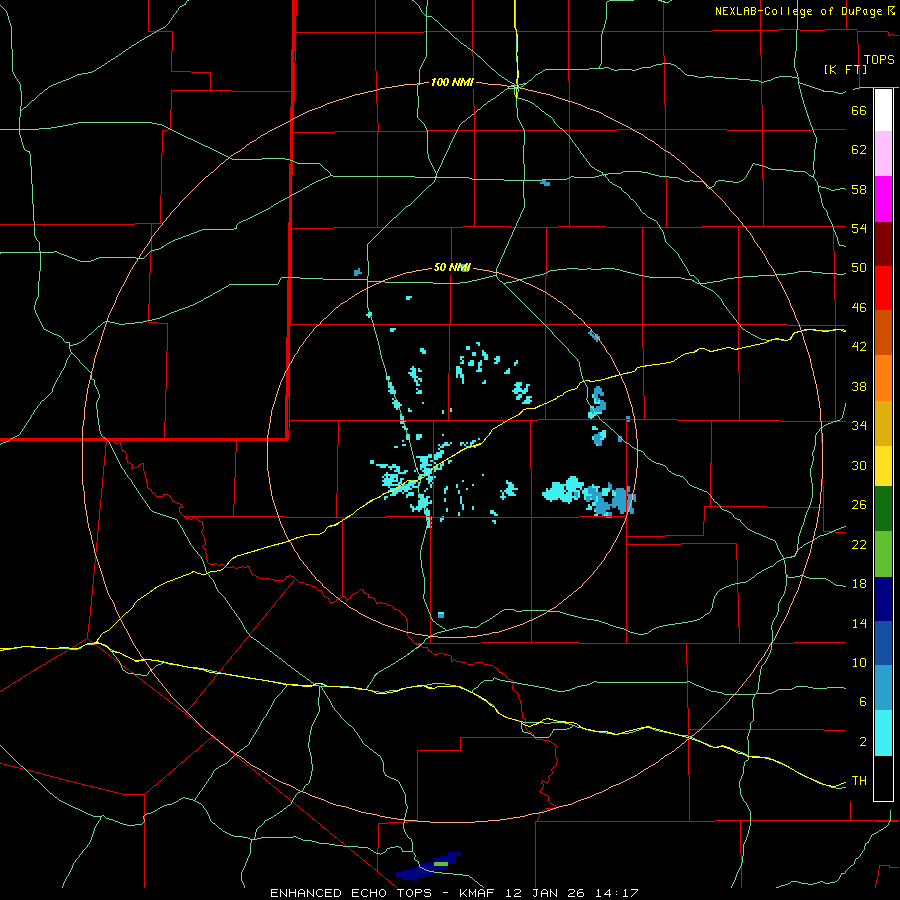Click the magenta legend swatch
Image resolution: width=900 pixels, height=900 pixels.
(883, 199)
